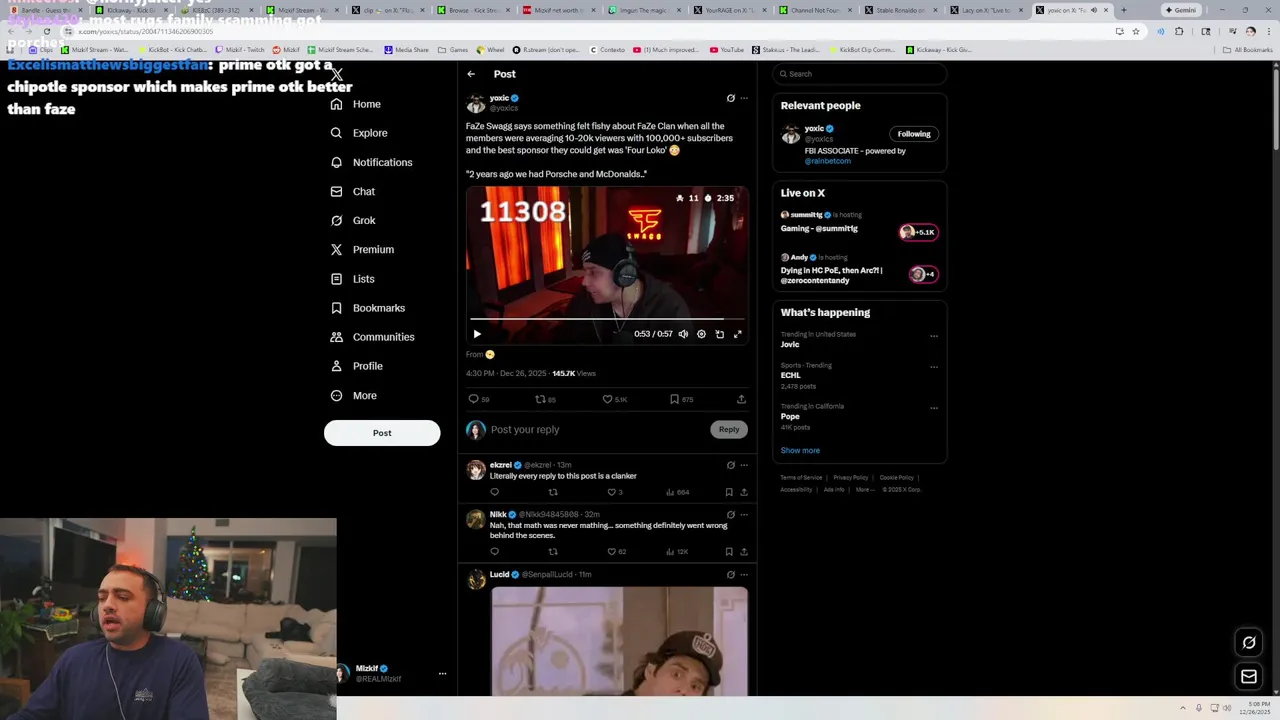Open floating messages envelope at bottom right
Screen dimensions: 1280x720
click(x=1249, y=677)
